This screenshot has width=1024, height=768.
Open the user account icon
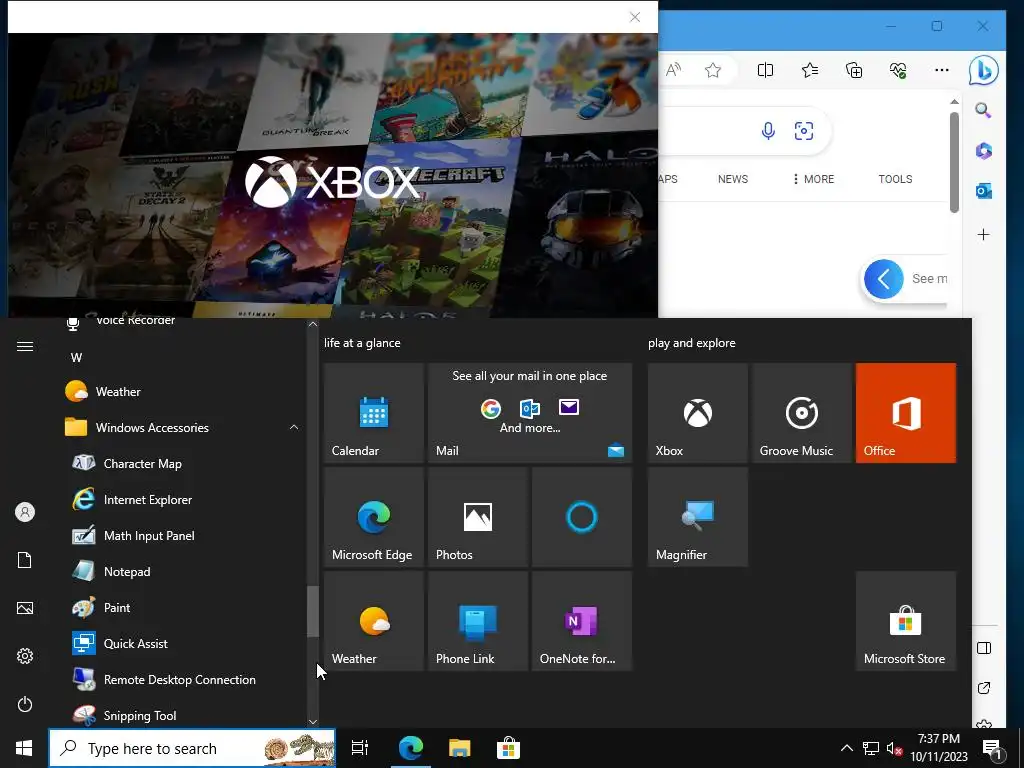pyautogui.click(x=25, y=512)
